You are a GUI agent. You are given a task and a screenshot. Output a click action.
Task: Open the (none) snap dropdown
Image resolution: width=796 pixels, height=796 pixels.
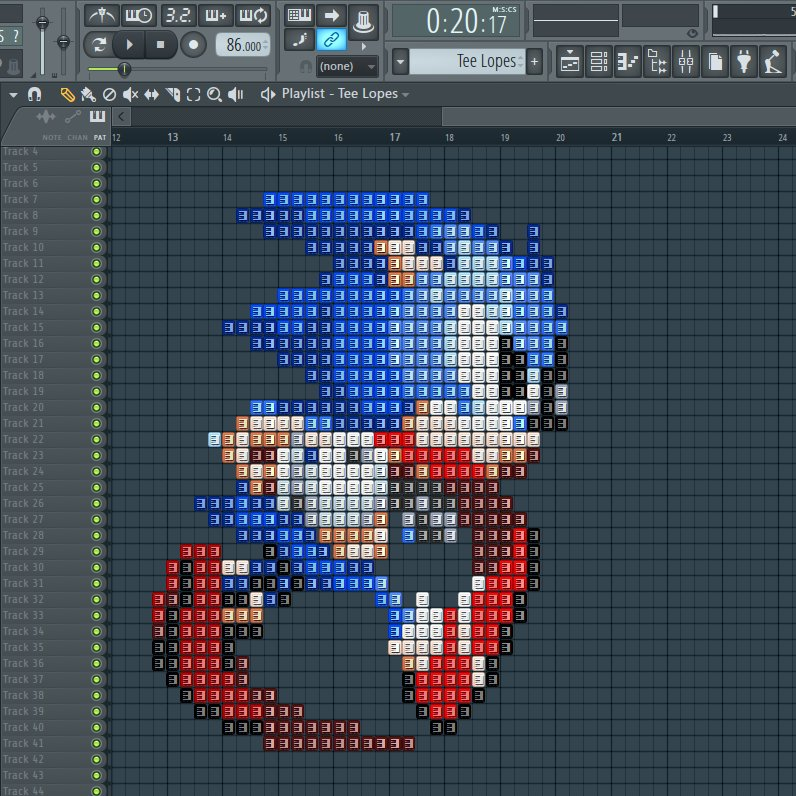347,67
